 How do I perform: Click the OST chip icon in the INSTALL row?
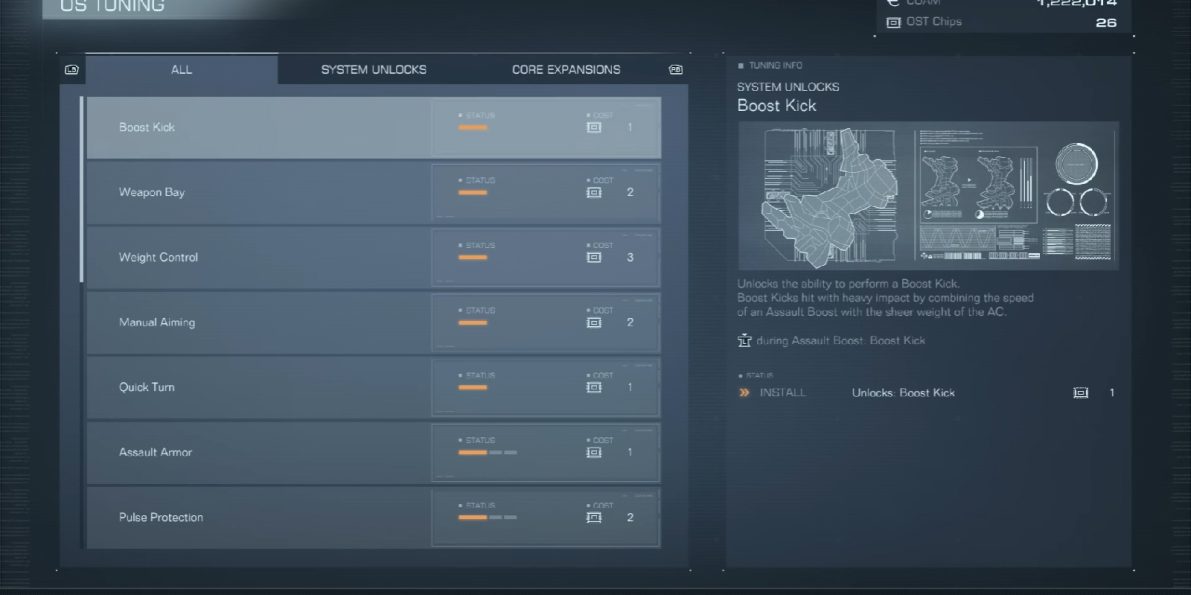click(1080, 393)
